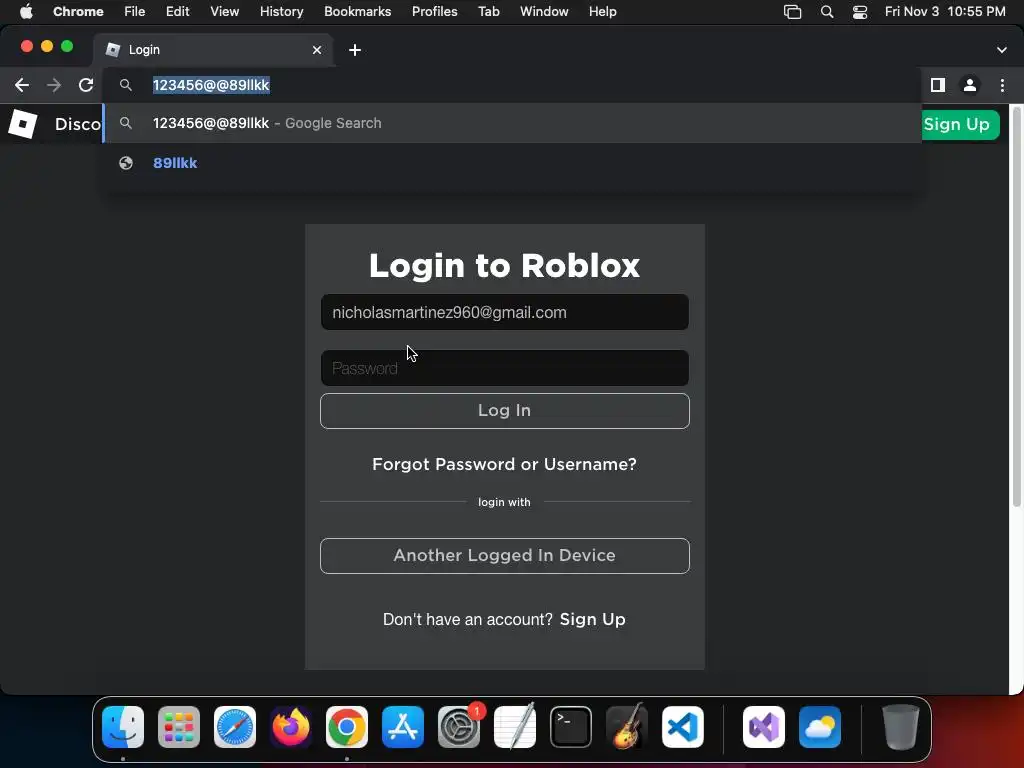This screenshot has width=1024, height=768.
Task: Launch Firefox from the dock
Action: (x=291, y=727)
